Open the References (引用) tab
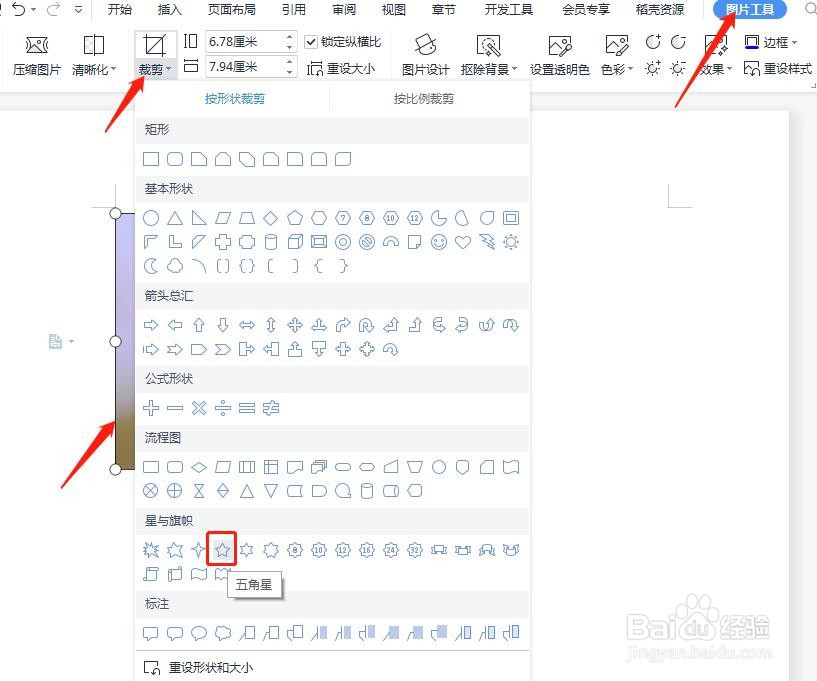Viewport: 817px width, 681px height. (x=293, y=9)
